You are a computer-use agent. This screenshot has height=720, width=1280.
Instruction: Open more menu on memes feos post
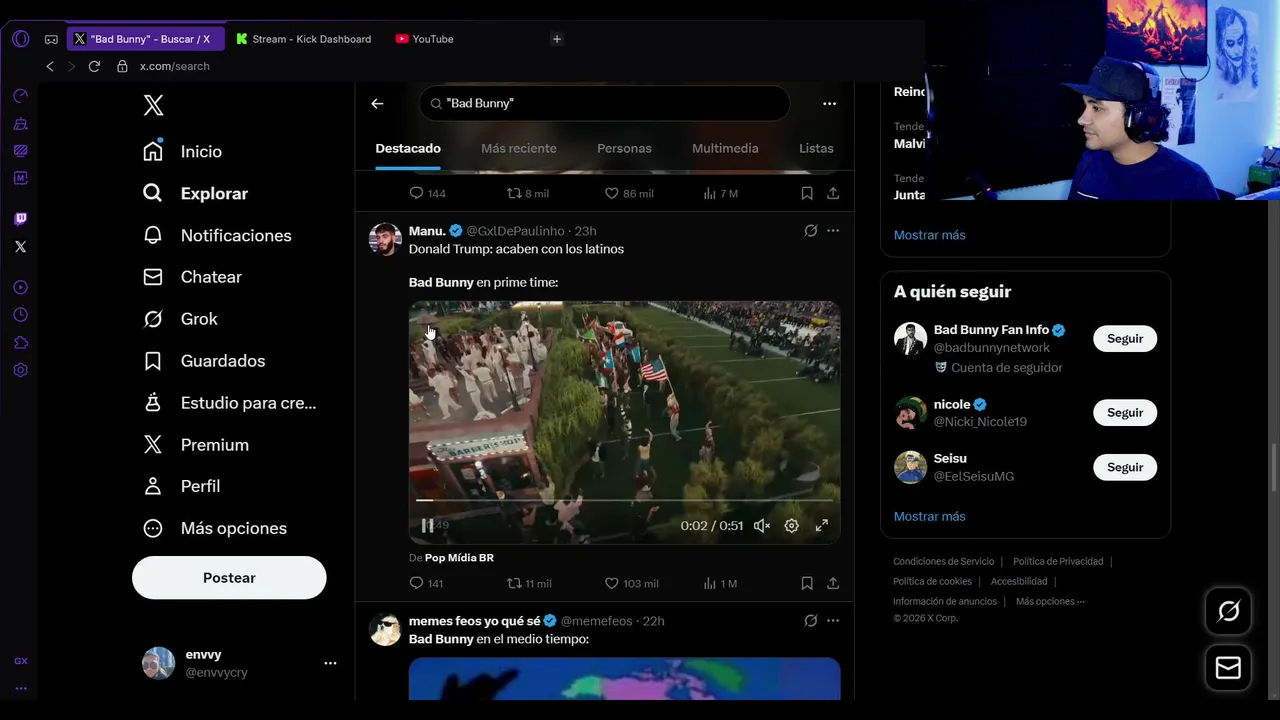833,621
